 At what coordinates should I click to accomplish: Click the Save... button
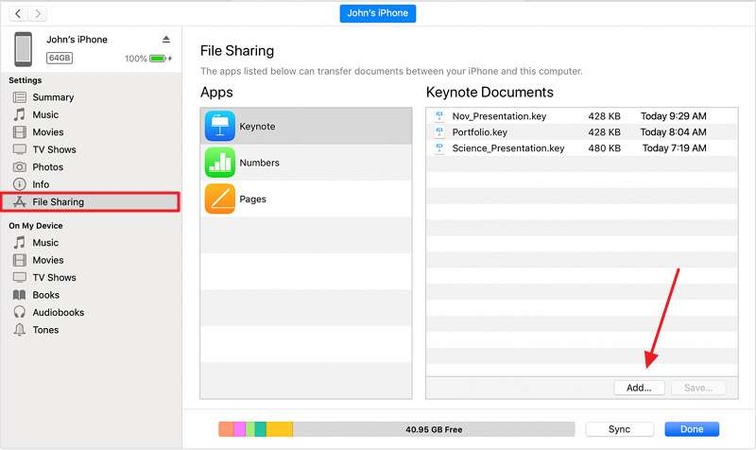[x=699, y=387]
